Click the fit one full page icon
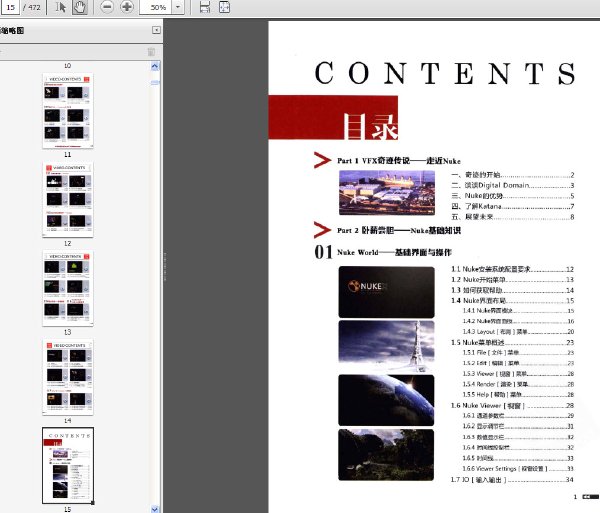Viewport: 600px width, 513px height. point(225,7)
